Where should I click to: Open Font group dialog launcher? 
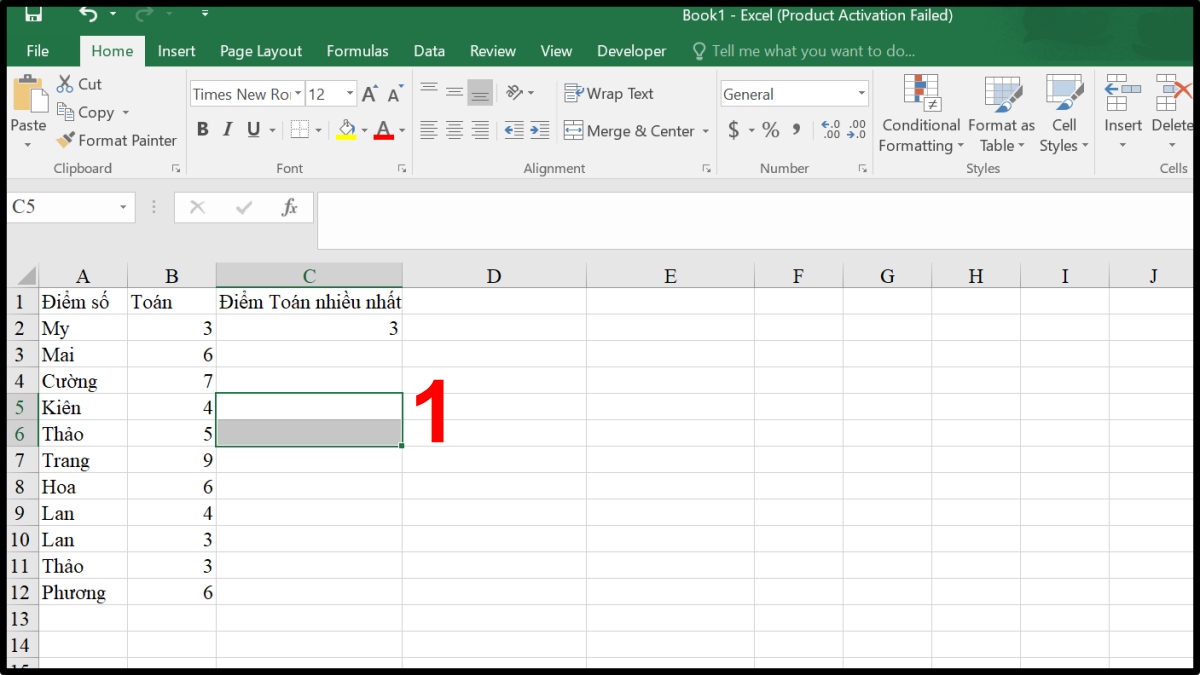[402, 169]
